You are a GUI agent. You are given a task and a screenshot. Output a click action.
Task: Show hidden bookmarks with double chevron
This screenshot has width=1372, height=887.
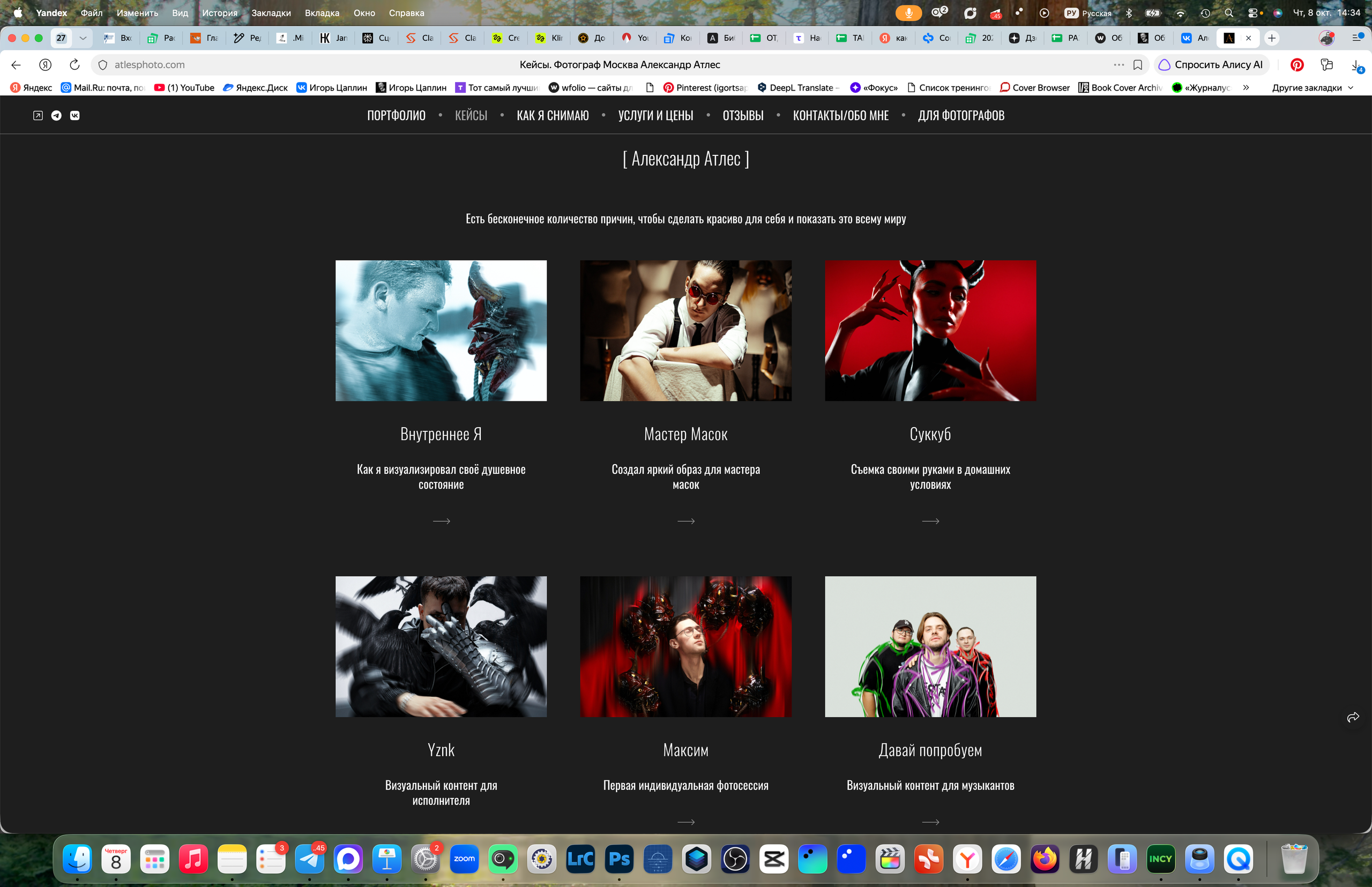(x=1246, y=87)
